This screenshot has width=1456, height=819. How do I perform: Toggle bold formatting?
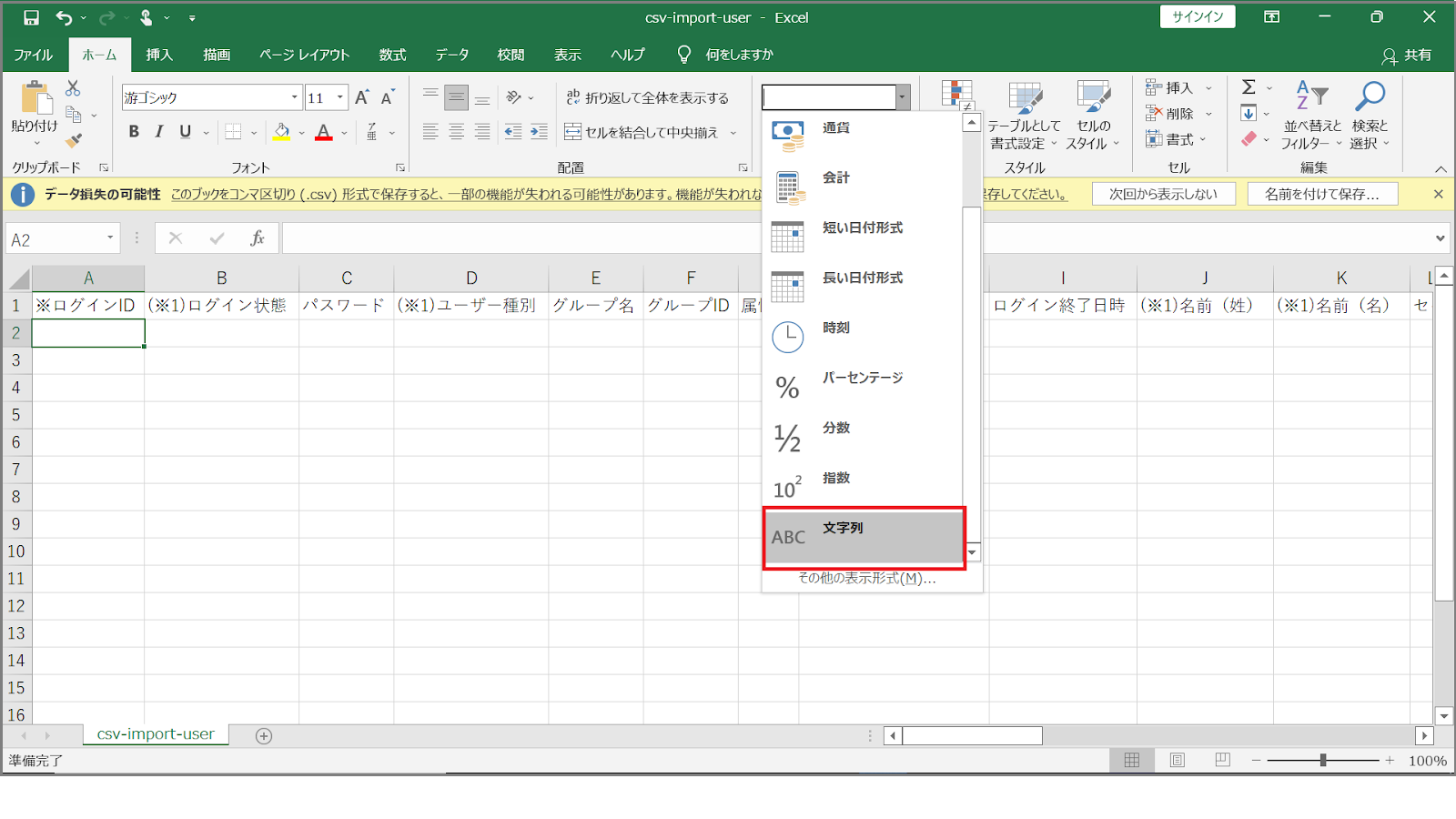click(133, 131)
